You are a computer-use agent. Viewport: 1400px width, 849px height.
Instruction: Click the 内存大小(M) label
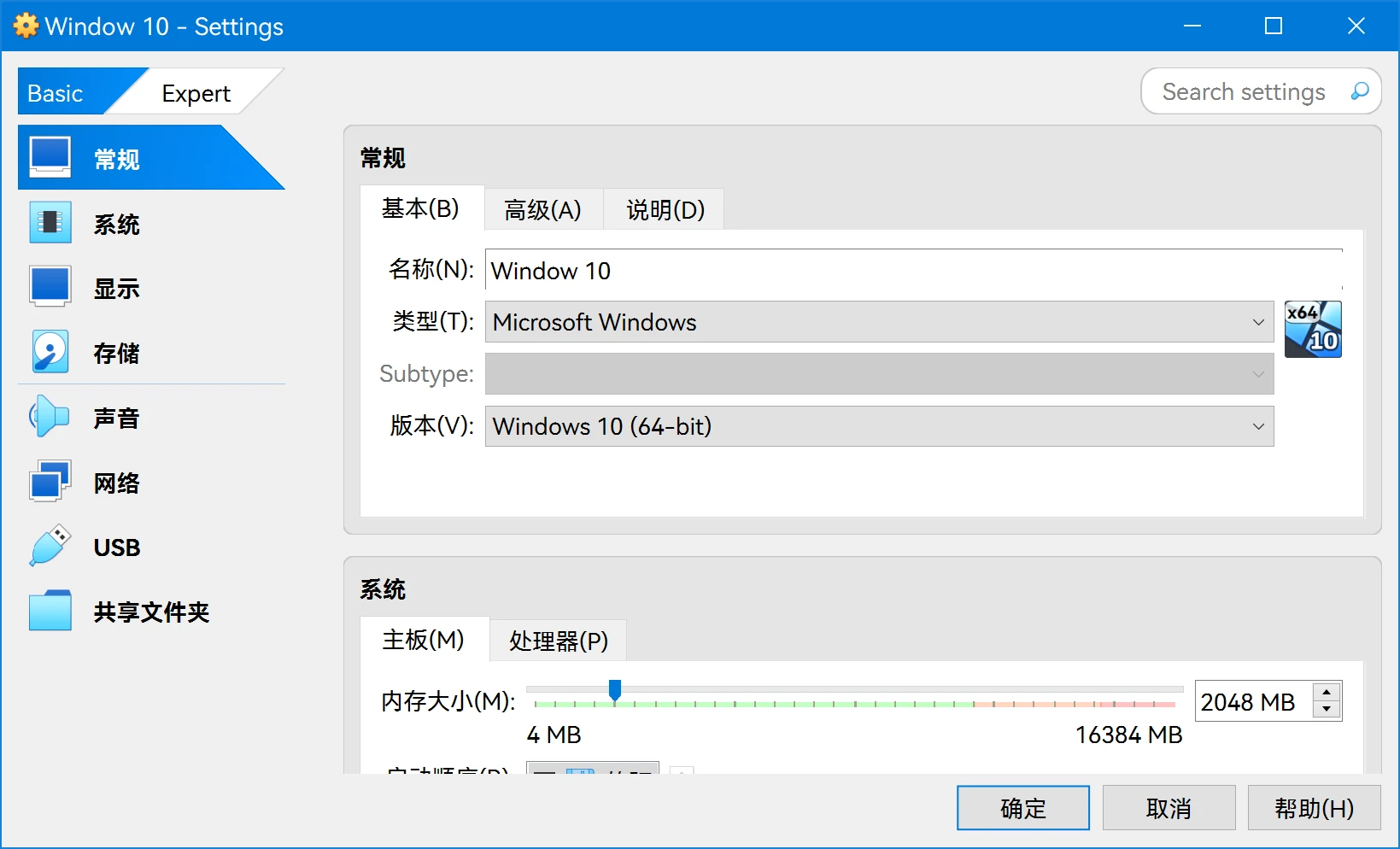click(448, 701)
